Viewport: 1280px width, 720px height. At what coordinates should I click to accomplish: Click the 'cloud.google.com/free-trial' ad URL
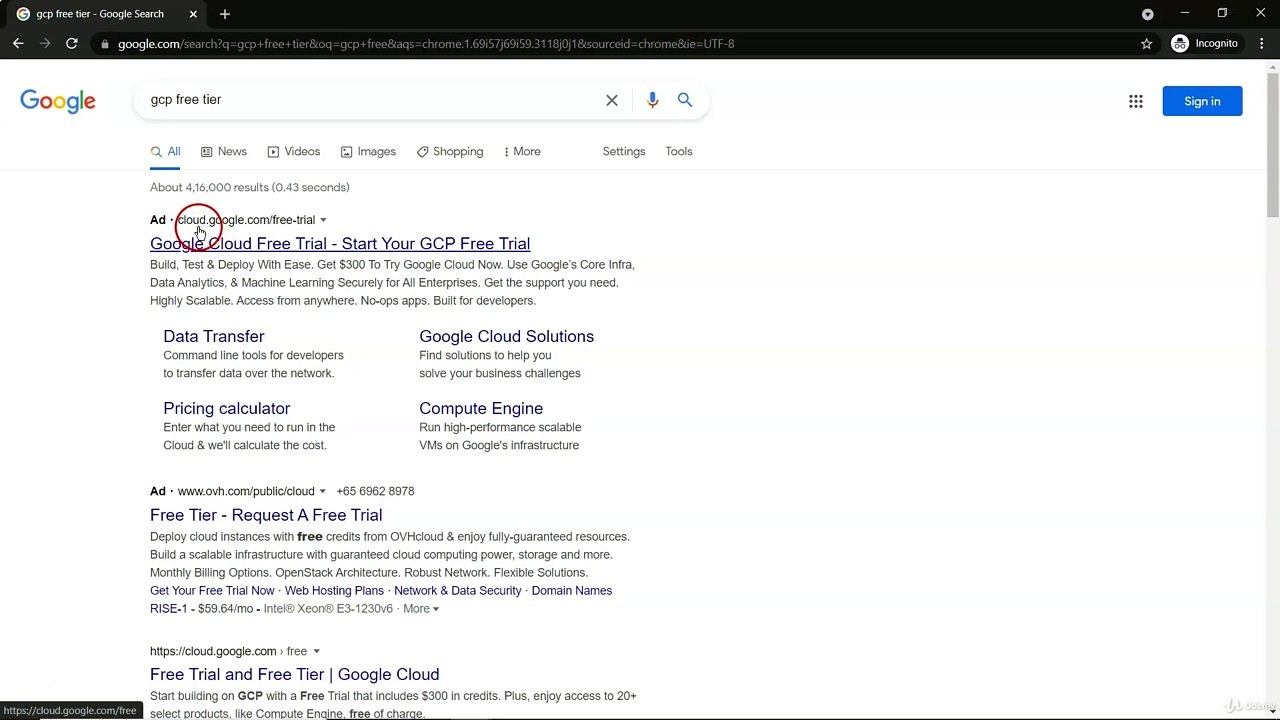[x=246, y=220]
